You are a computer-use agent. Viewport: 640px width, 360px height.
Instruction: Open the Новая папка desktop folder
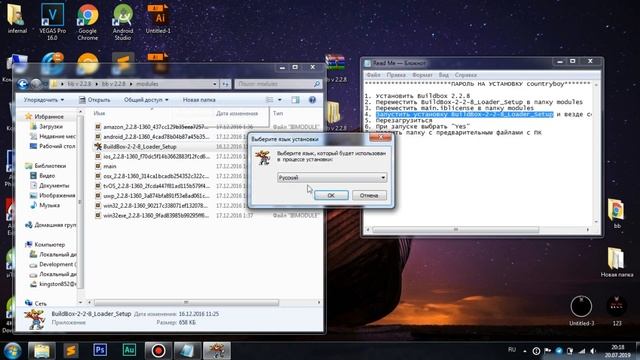pos(617,262)
